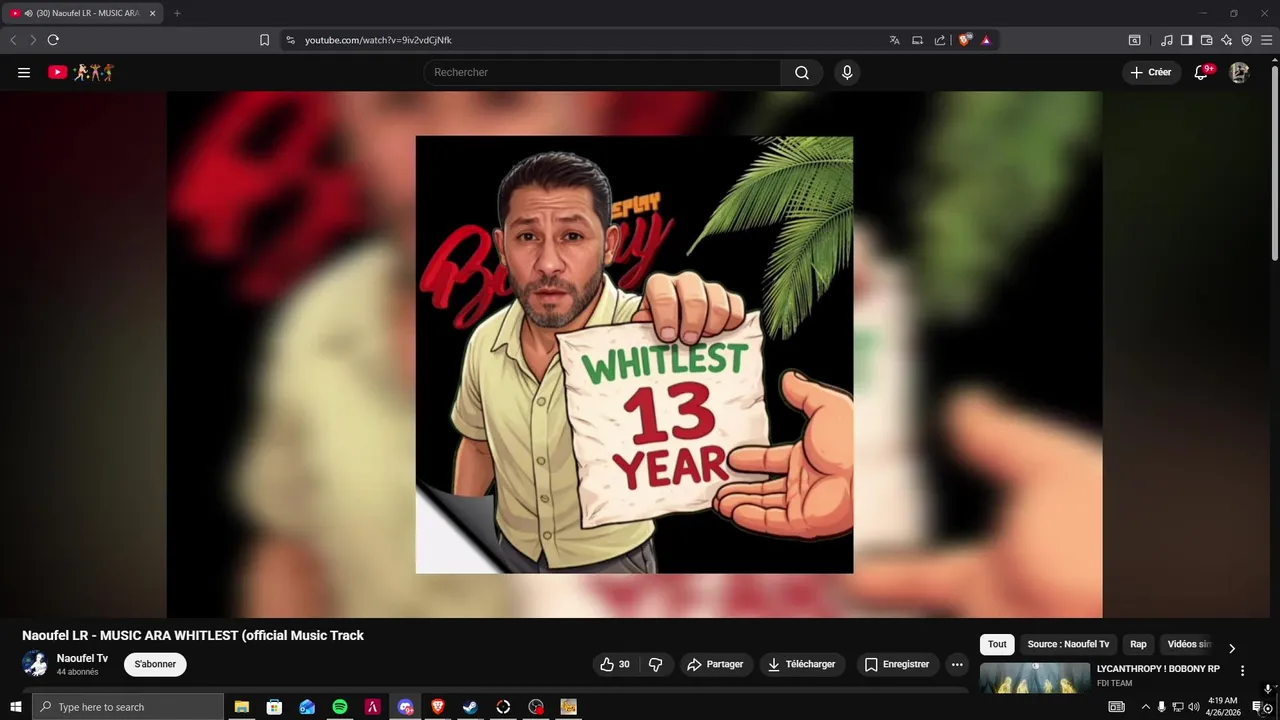Viewport: 1280px width, 720px height.
Task: Open a new browser tab
Action: [x=177, y=13]
